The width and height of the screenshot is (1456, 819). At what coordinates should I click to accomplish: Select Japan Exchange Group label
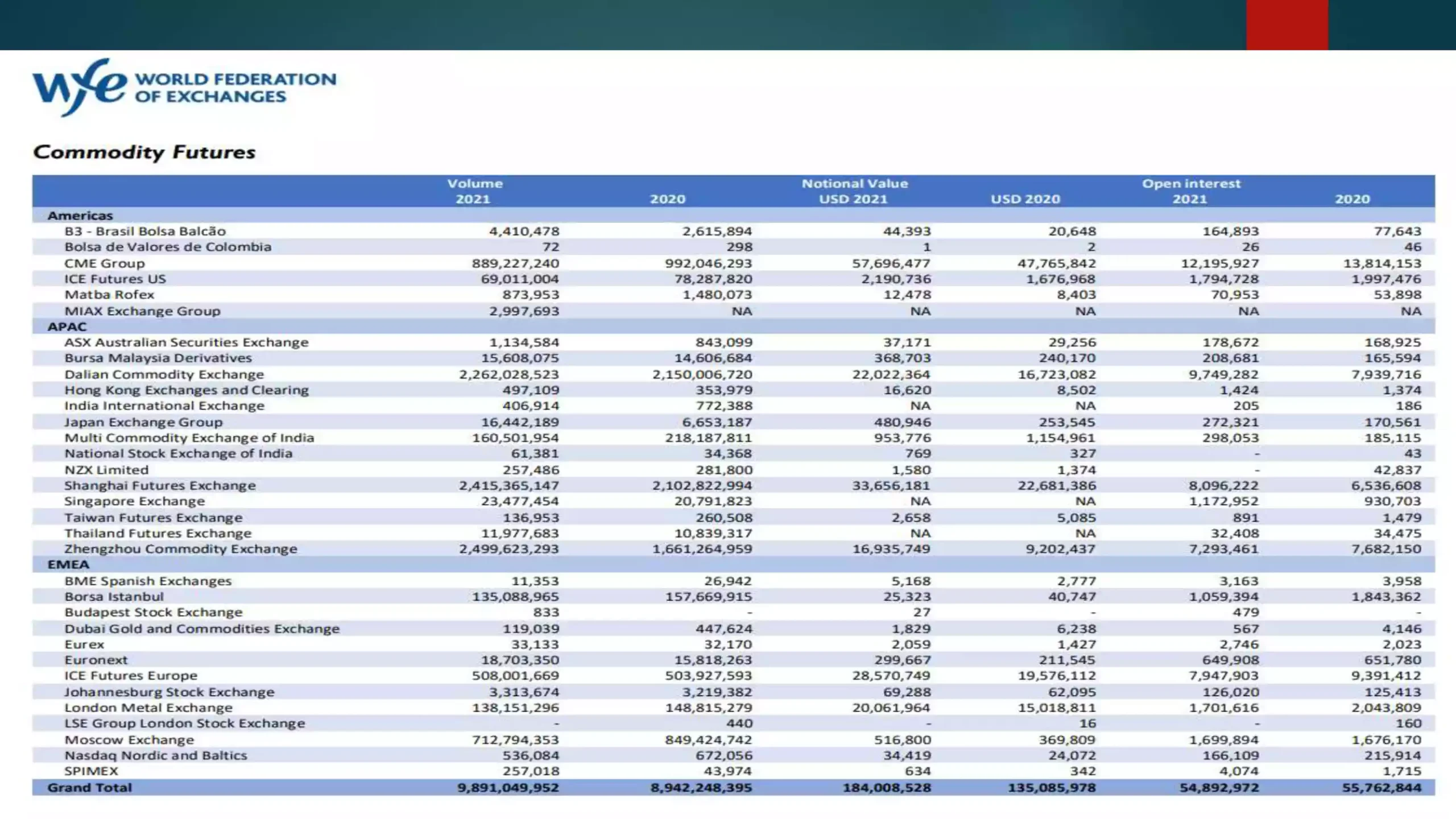143,422
